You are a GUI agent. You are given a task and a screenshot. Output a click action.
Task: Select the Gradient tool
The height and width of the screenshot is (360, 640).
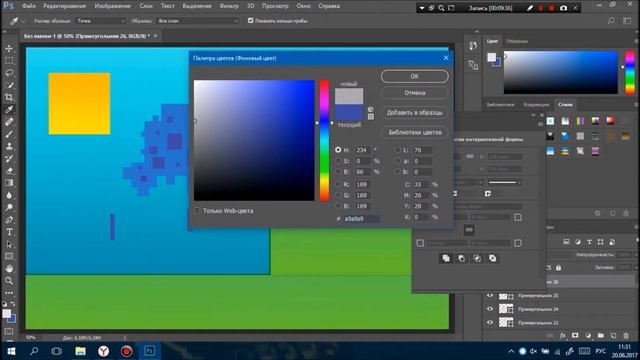(9, 183)
